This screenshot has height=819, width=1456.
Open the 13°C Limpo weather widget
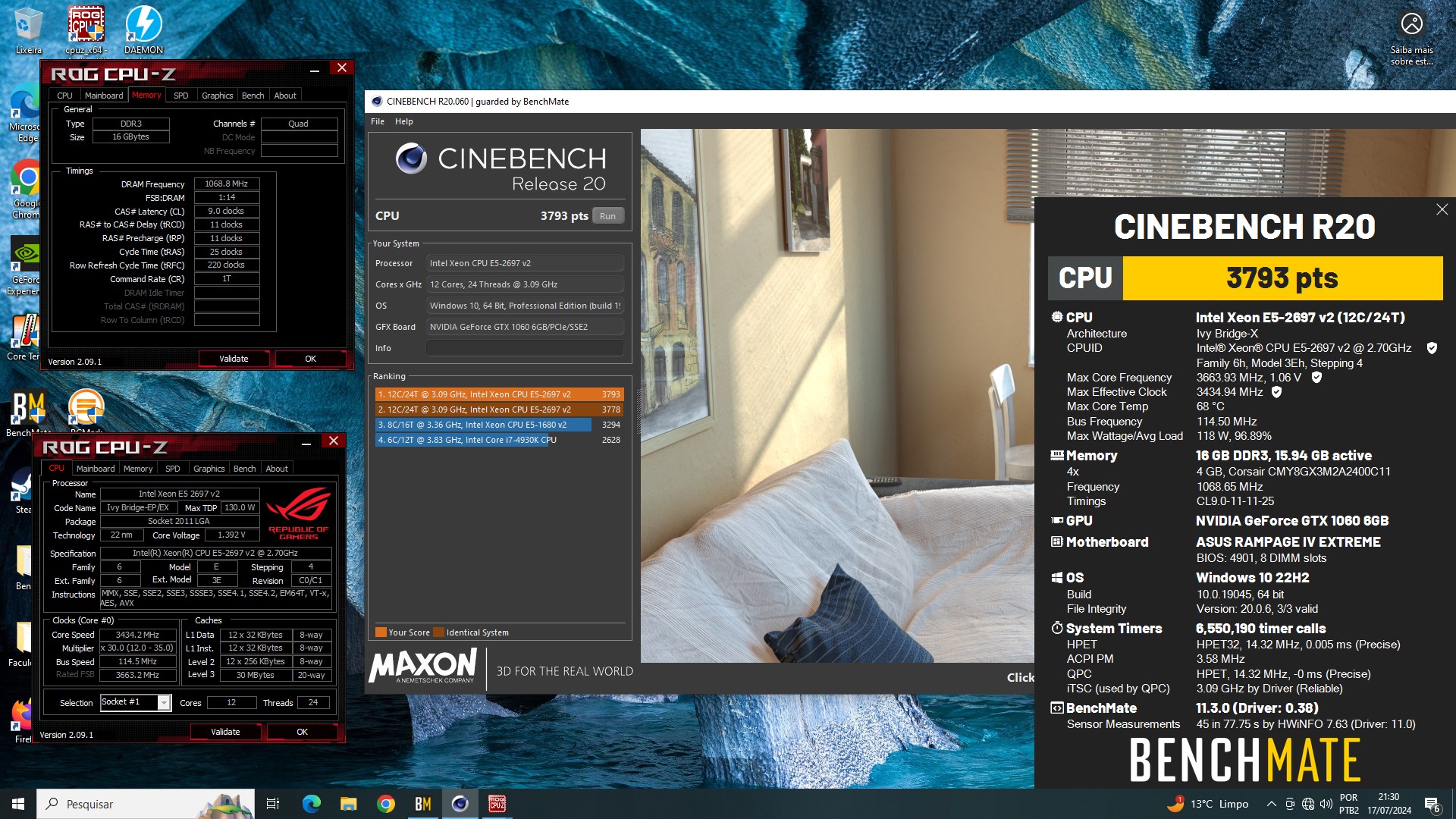pos(1208,804)
